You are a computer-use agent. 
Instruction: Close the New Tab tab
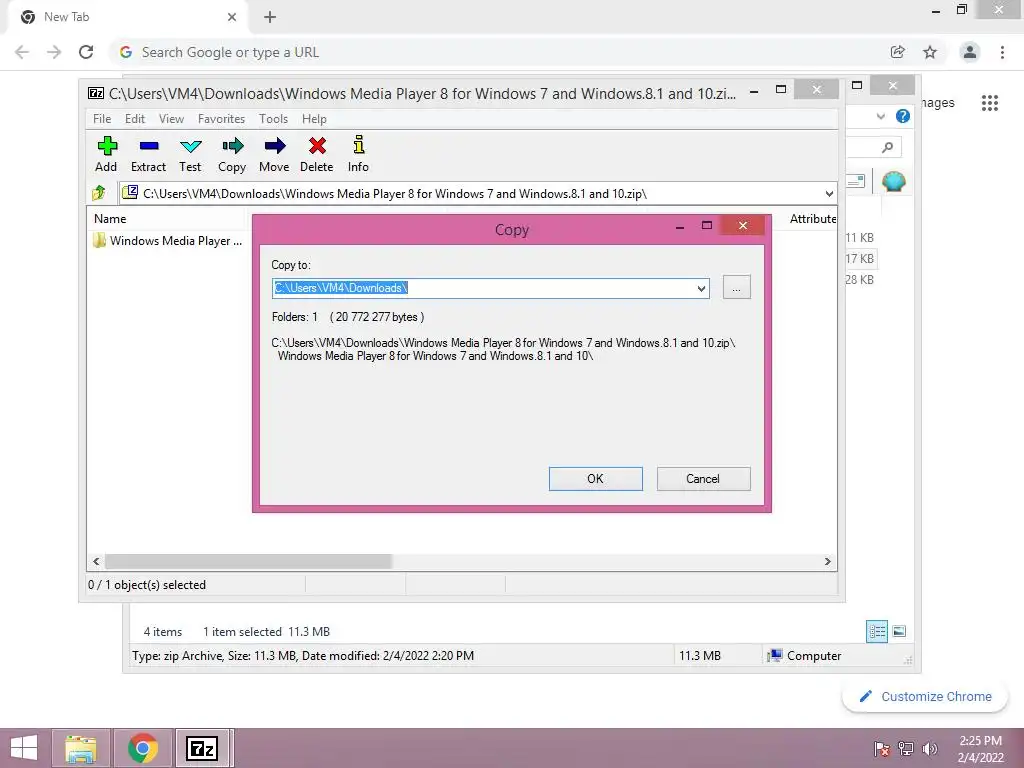click(232, 17)
